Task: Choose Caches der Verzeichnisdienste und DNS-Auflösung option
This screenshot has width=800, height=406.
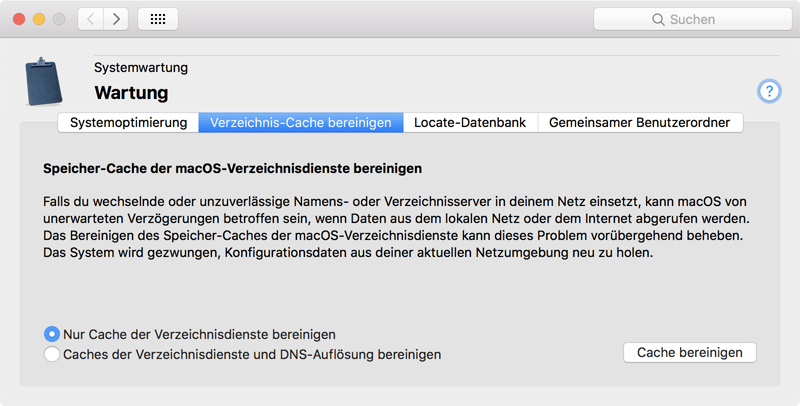Action: [242, 354]
